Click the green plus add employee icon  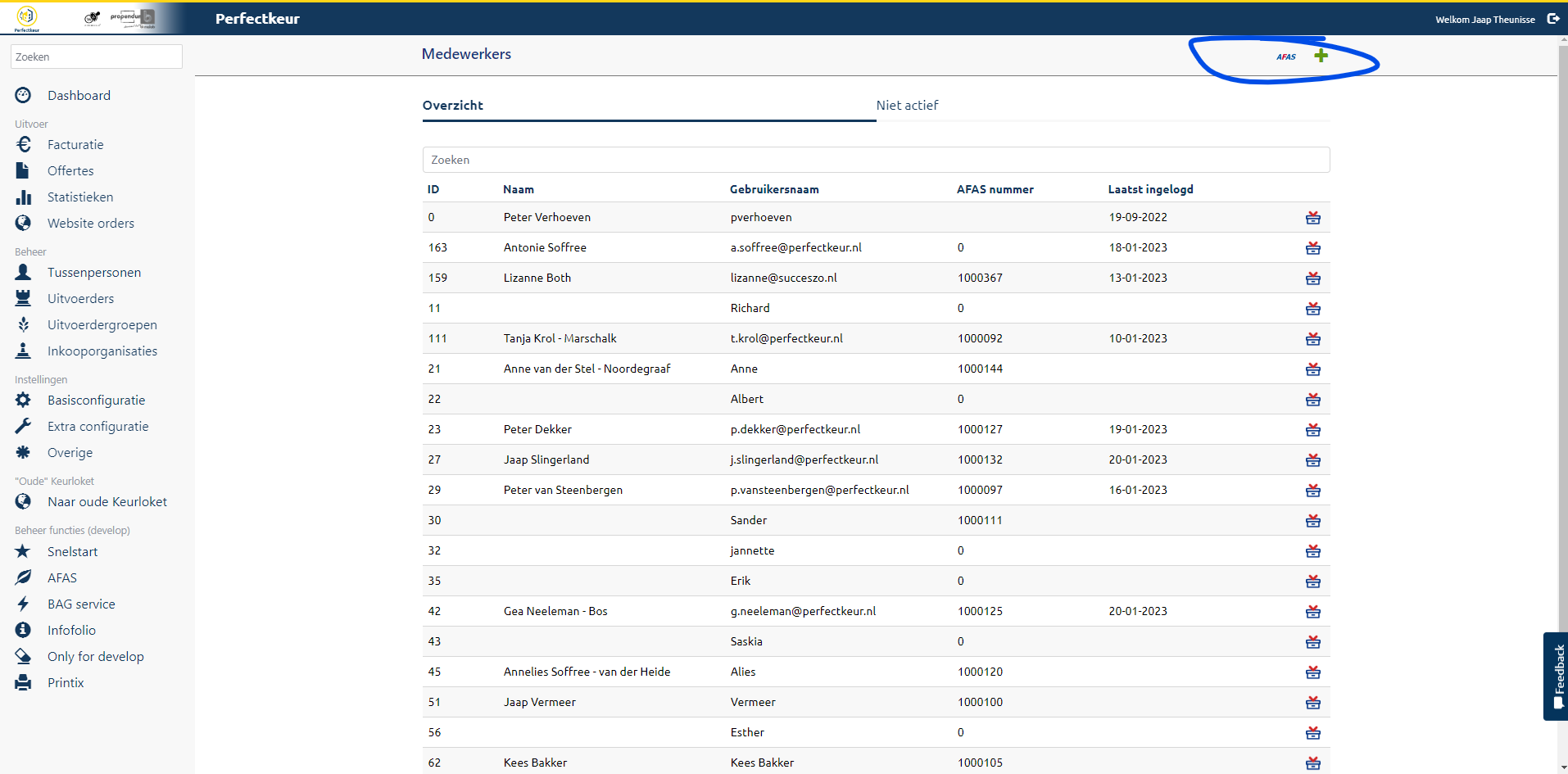(x=1321, y=56)
